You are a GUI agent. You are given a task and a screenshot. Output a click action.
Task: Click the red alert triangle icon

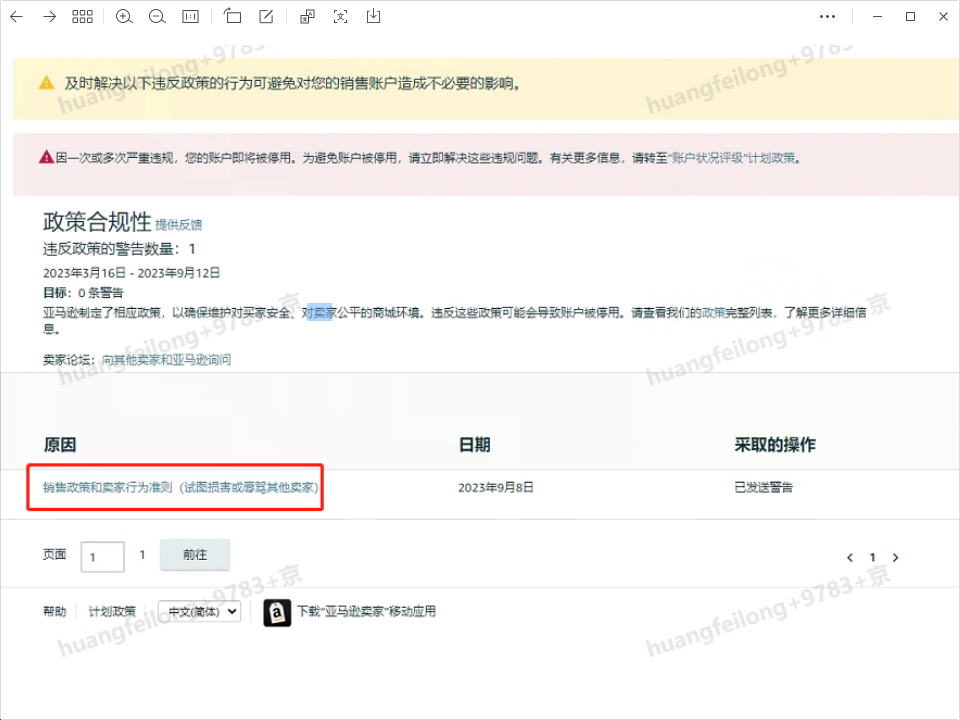pyautogui.click(x=46, y=157)
